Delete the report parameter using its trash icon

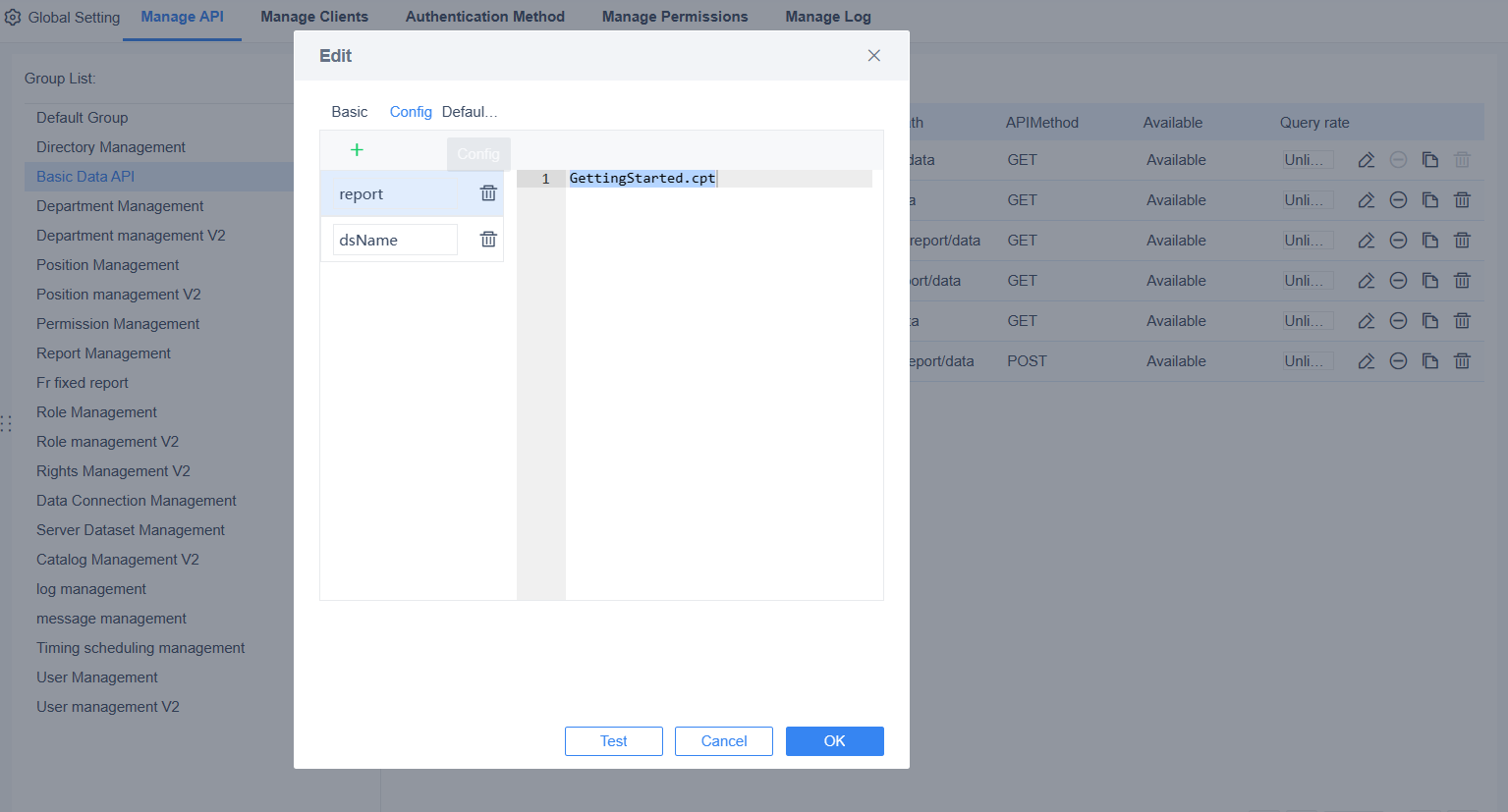(x=487, y=192)
